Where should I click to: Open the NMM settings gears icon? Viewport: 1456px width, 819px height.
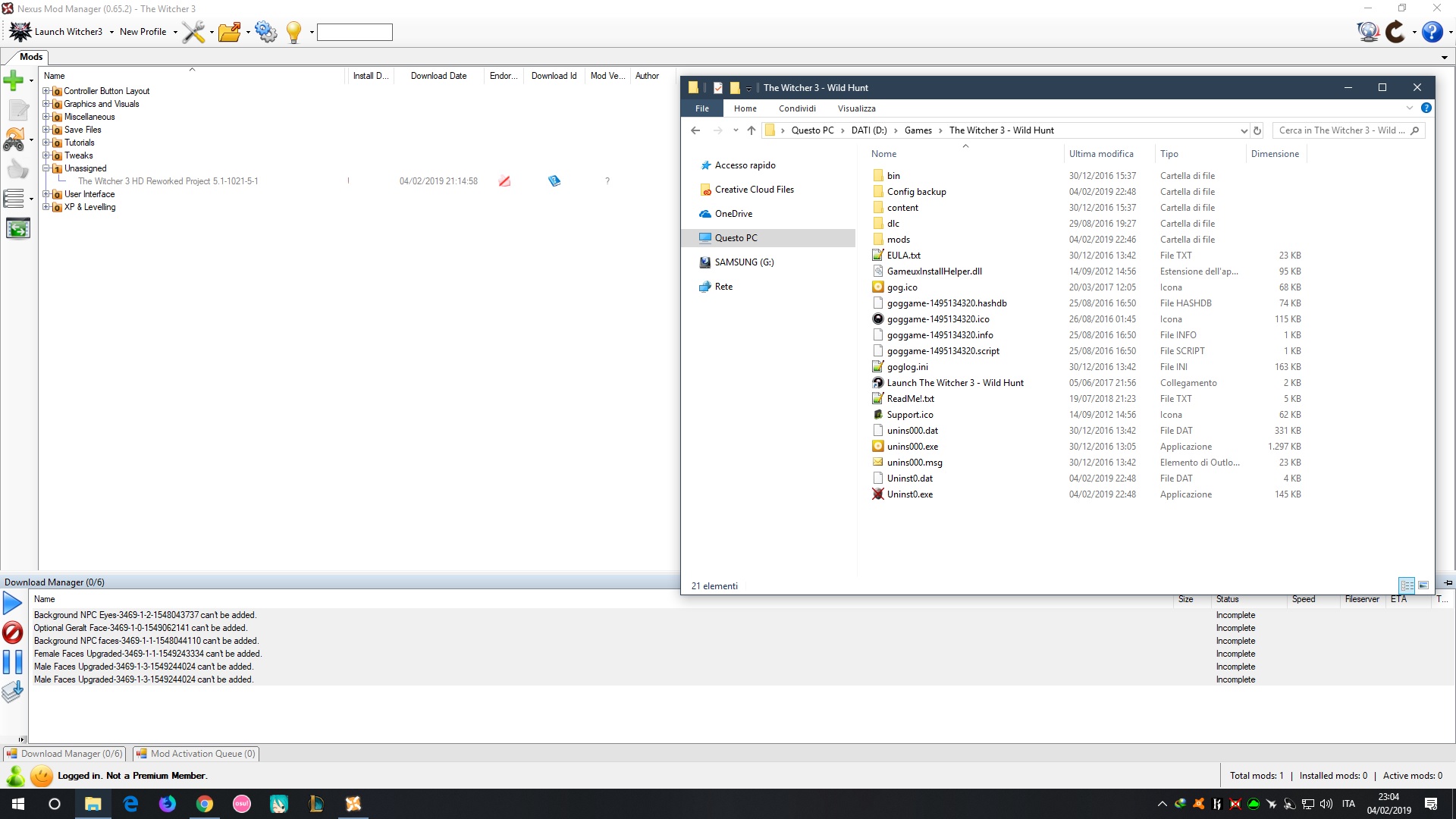pos(266,32)
